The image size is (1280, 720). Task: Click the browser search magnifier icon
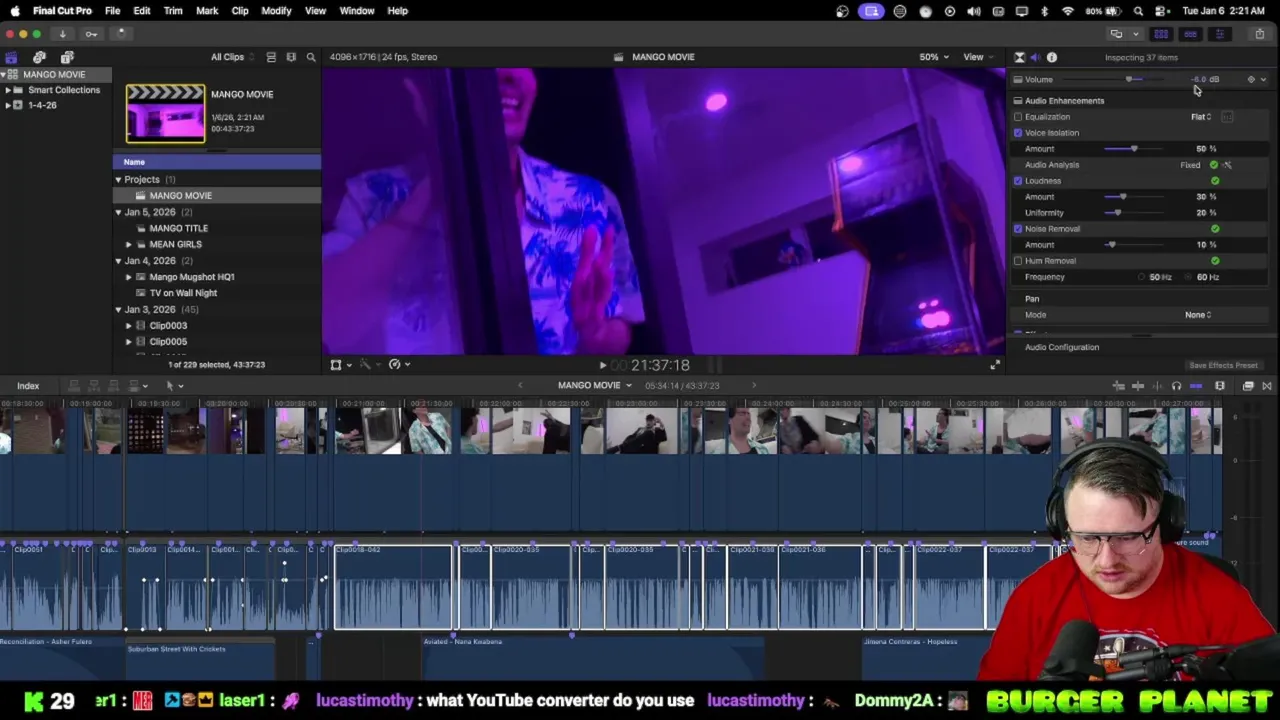coord(311,57)
